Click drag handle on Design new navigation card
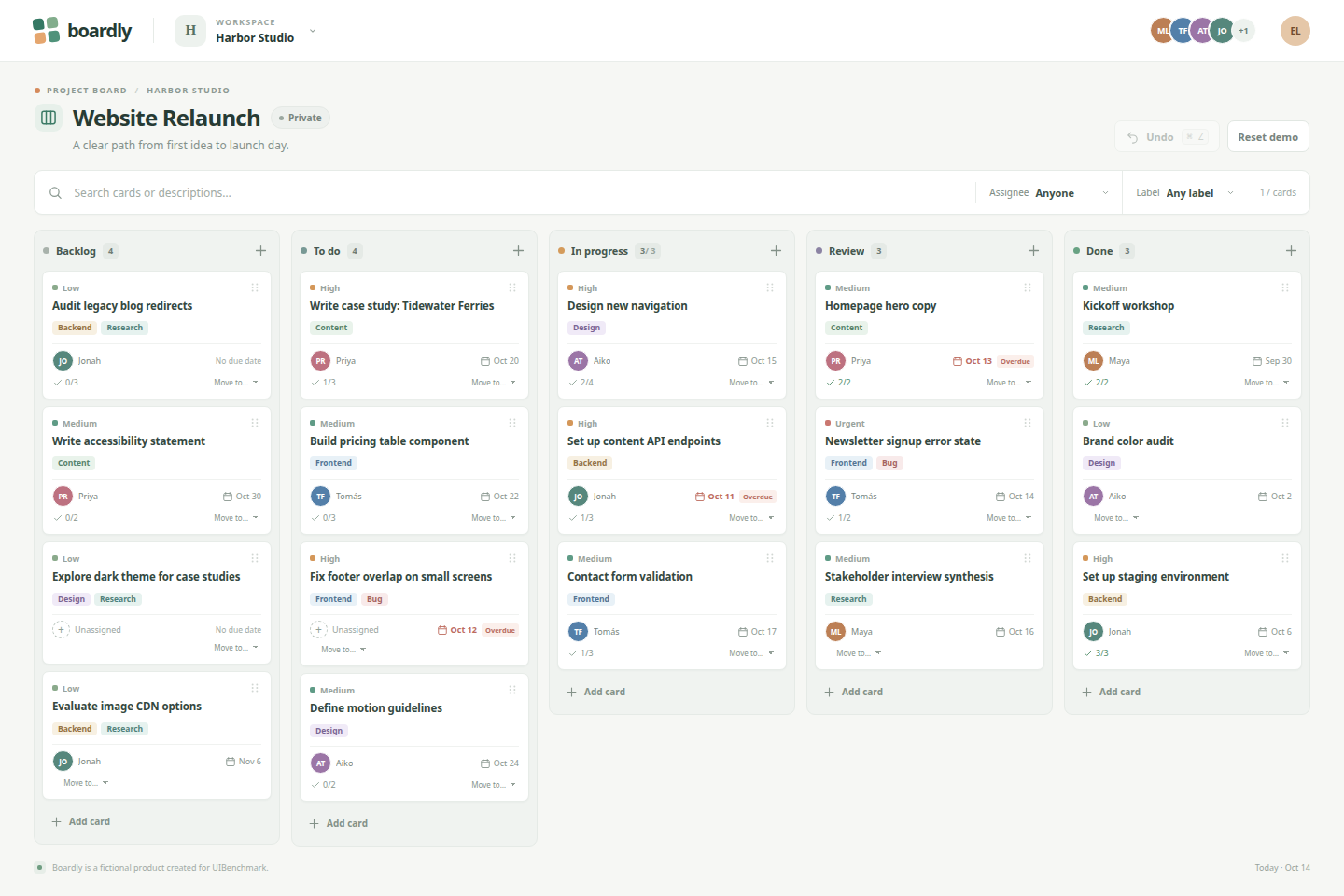 (x=770, y=287)
